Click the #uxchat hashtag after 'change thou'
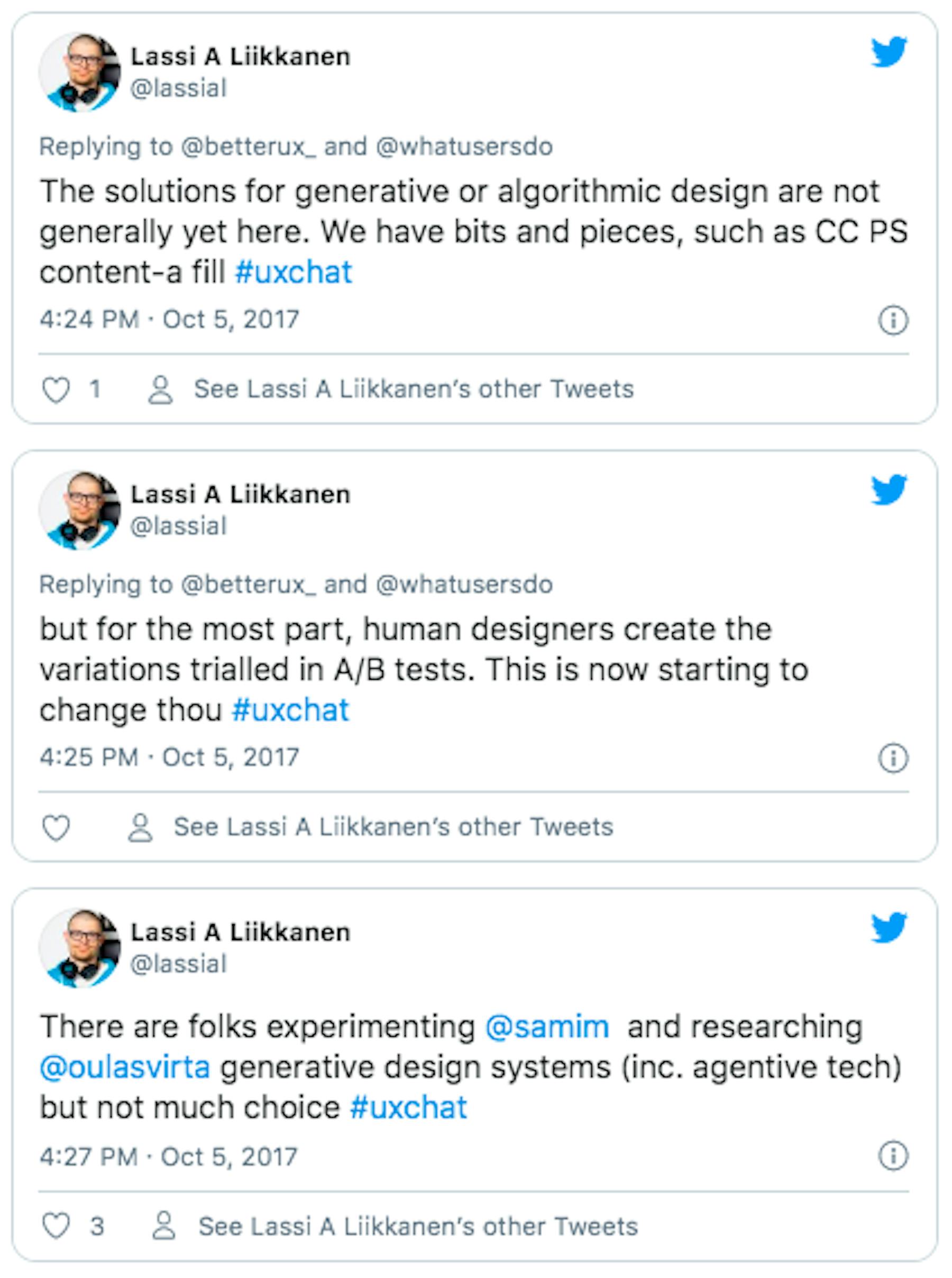The height and width of the screenshot is (1278, 952). click(290, 710)
